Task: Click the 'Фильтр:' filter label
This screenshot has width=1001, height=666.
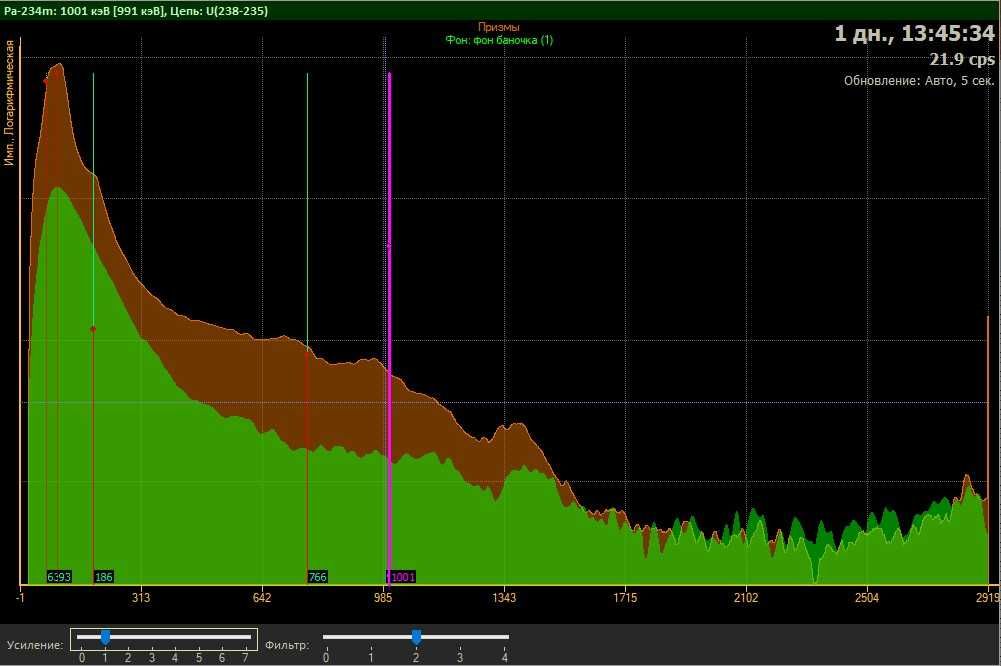Action: pos(287,646)
